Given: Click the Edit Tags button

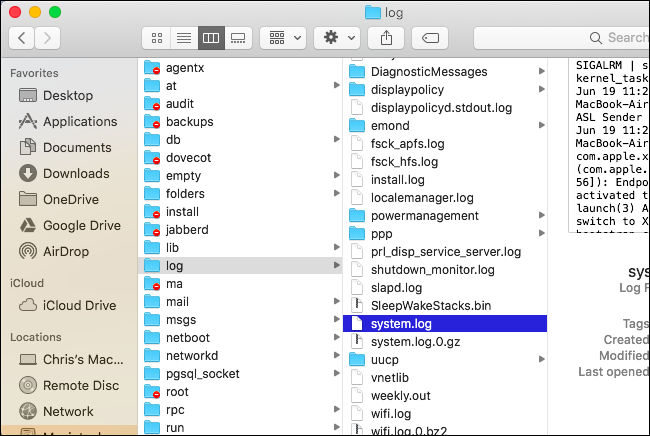Looking at the screenshot, I should [429, 38].
